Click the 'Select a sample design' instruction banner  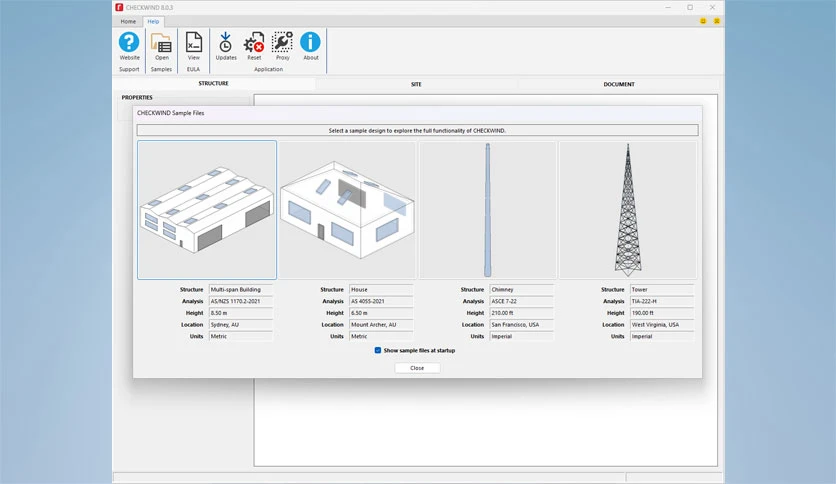(x=417, y=131)
